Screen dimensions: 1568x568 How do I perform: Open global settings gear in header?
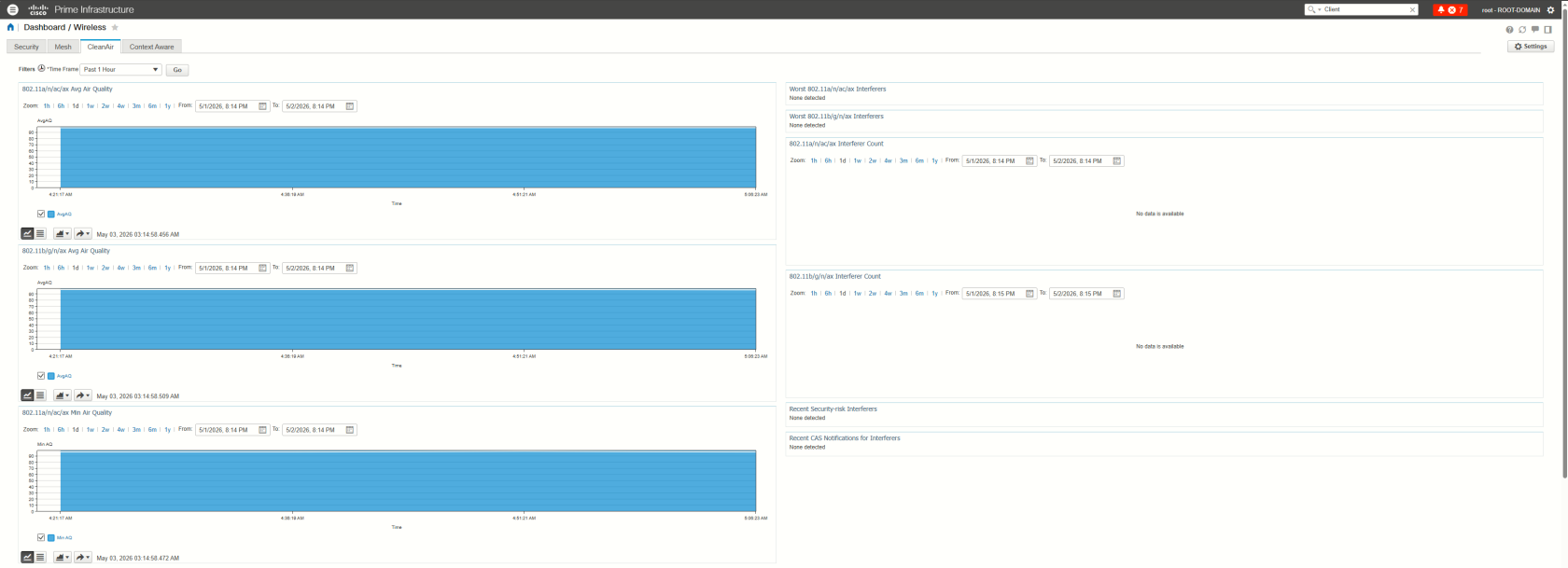click(x=1551, y=9)
